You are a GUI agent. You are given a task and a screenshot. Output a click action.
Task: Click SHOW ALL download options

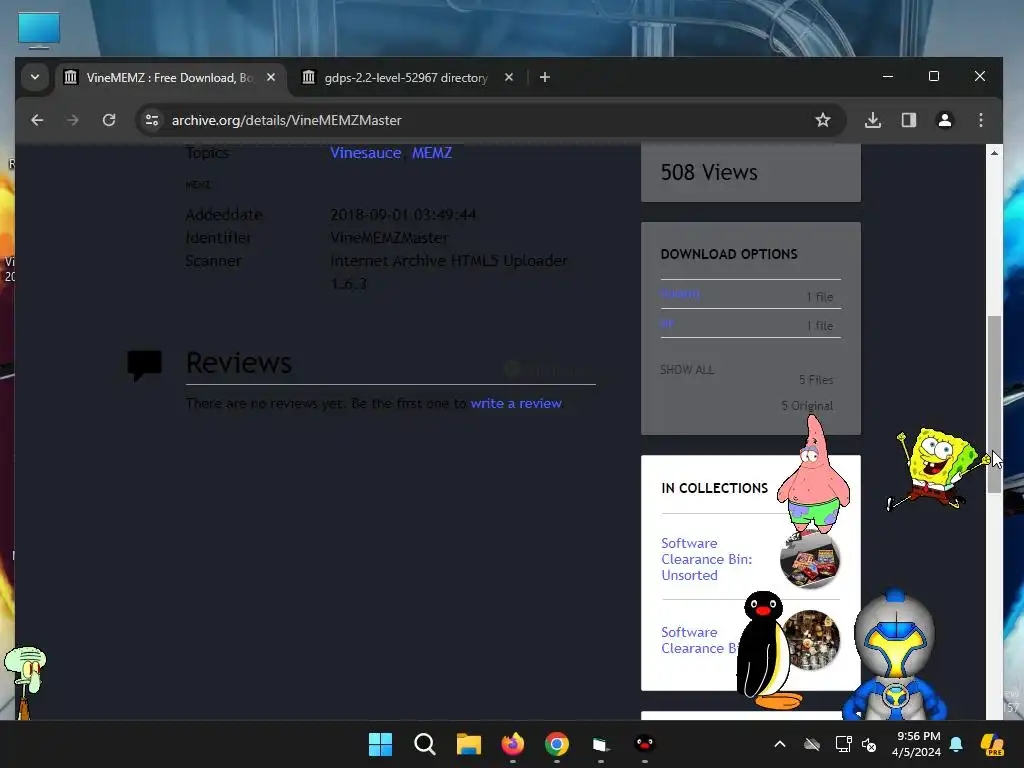point(687,370)
